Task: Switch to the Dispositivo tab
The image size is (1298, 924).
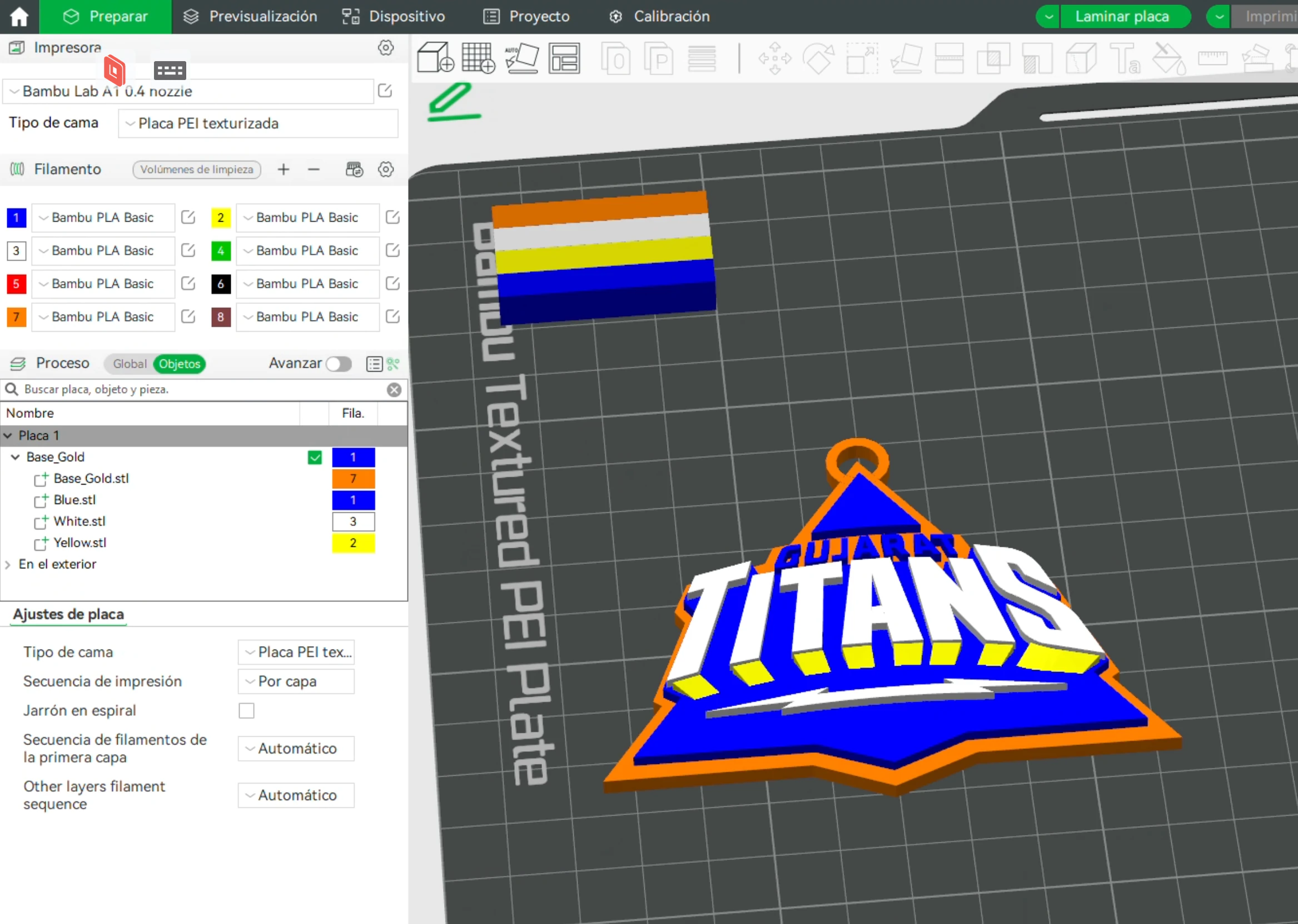Action: point(394,17)
